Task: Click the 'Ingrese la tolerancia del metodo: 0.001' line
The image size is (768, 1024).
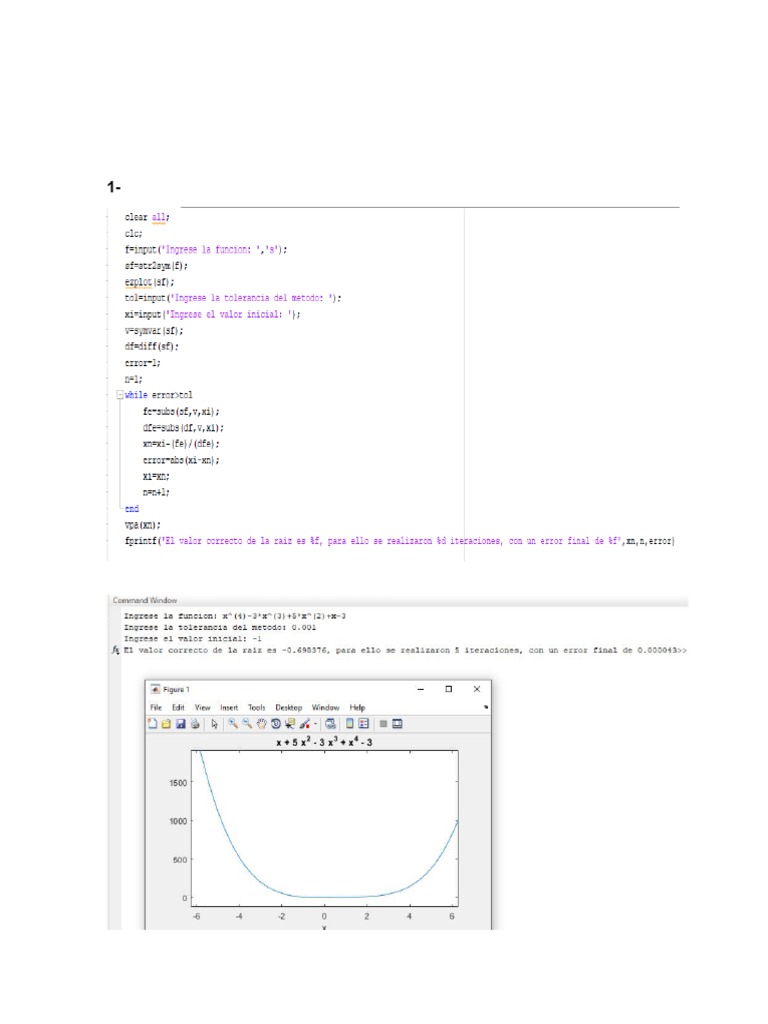Action: pyautogui.click(x=220, y=628)
